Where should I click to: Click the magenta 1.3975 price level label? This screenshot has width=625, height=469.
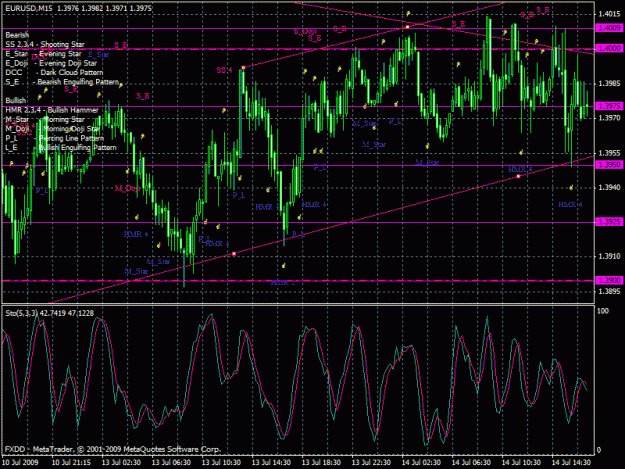(x=609, y=106)
